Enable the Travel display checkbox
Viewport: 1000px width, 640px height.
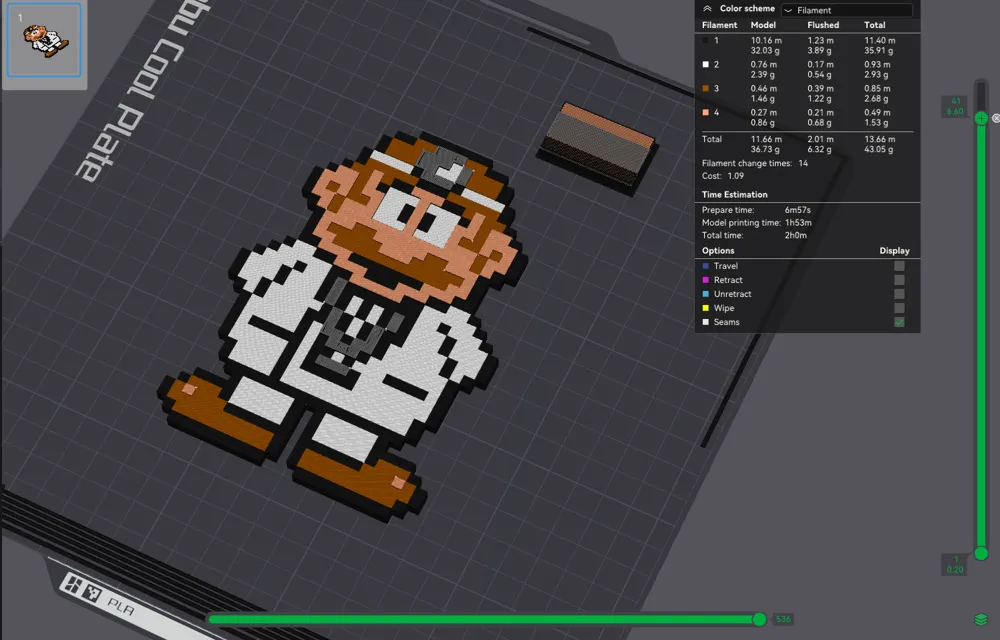pos(899,266)
